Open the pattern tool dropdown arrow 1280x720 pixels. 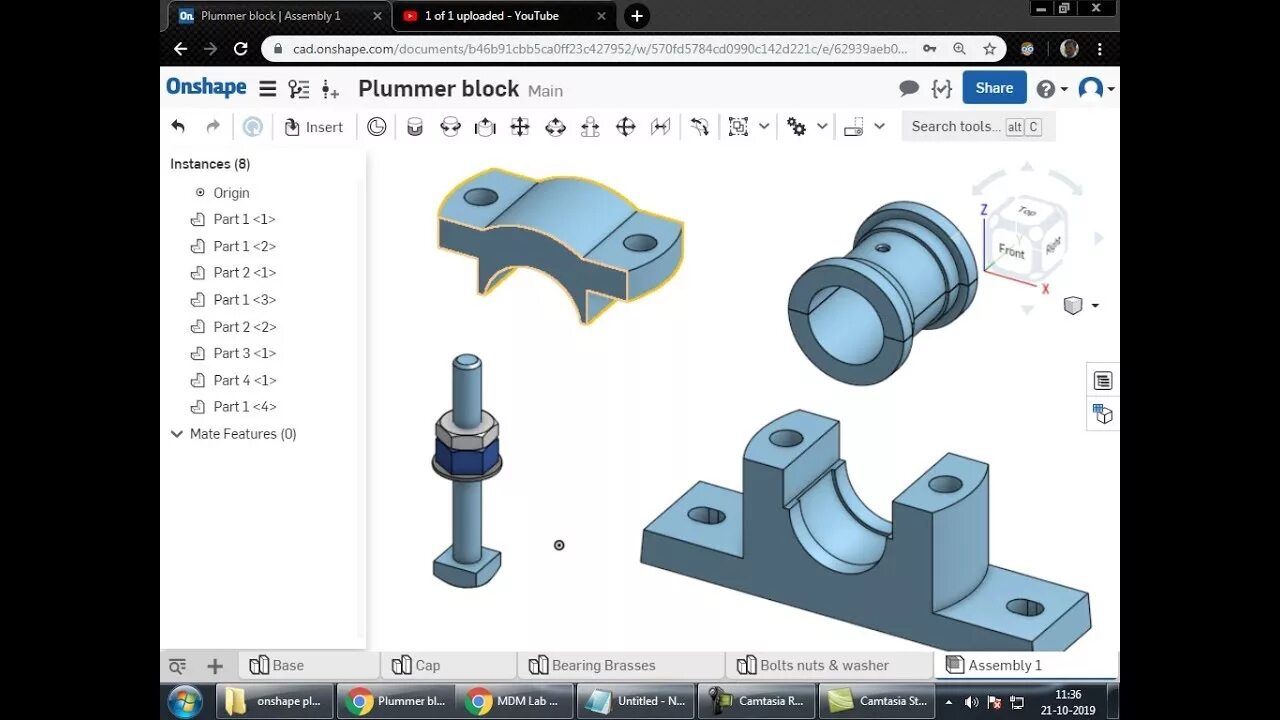(x=879, y=126)
